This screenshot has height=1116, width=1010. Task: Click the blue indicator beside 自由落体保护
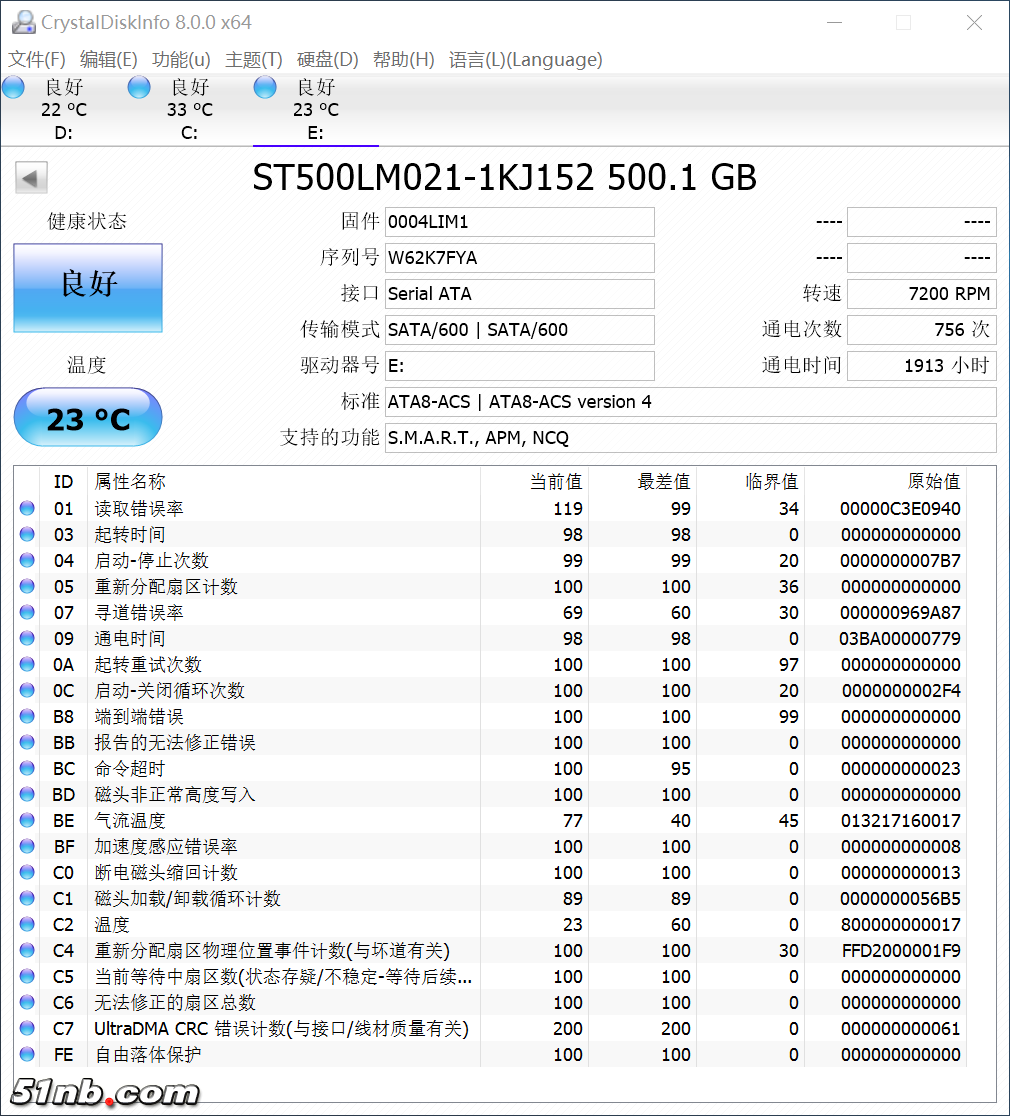pyautogui.click(x=27, y=1054)
